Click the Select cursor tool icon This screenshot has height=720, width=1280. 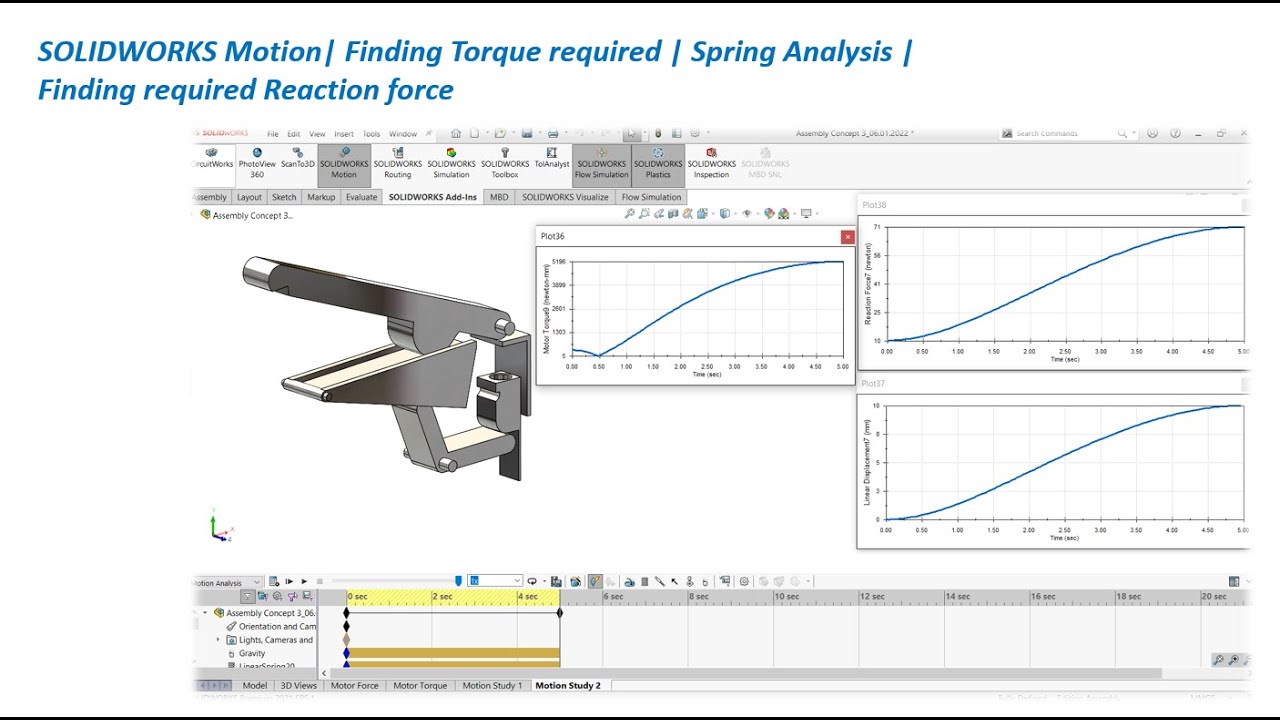click(x=631, y=133)
